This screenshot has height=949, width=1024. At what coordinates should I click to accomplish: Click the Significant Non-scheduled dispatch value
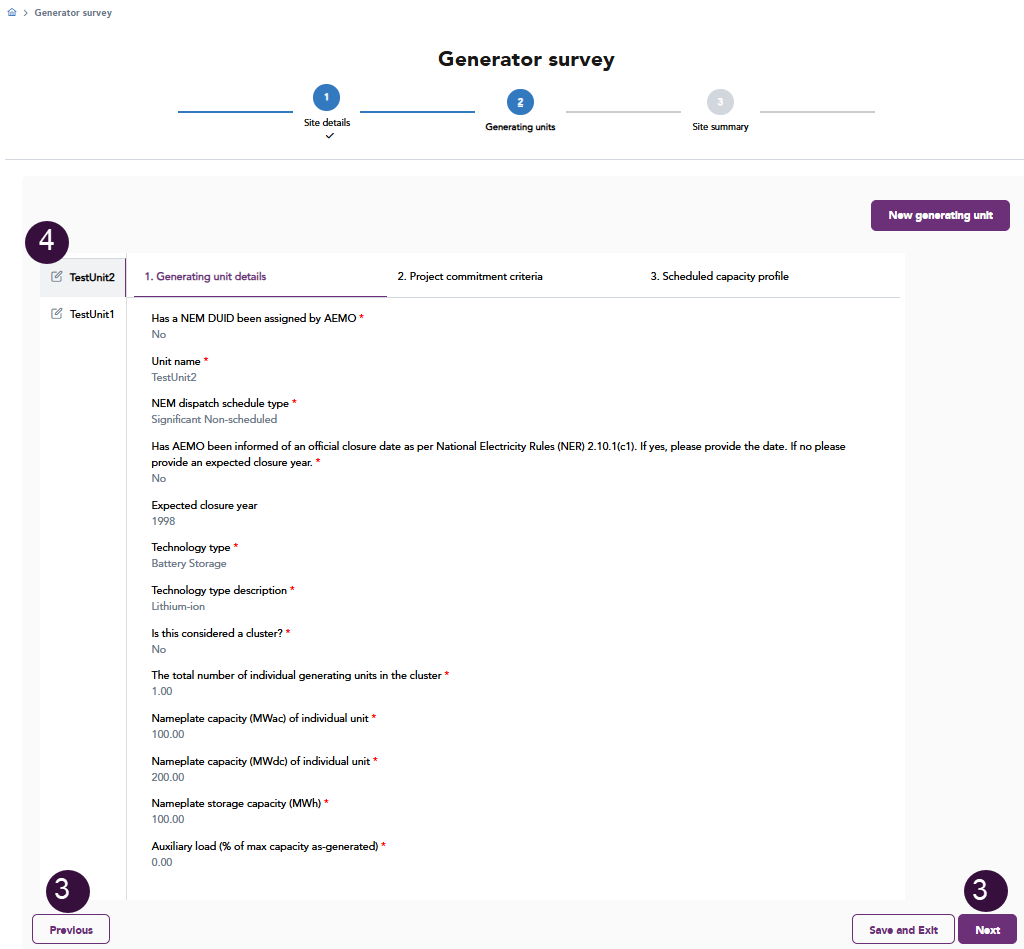pyautogui.click(x=214, y=419)
